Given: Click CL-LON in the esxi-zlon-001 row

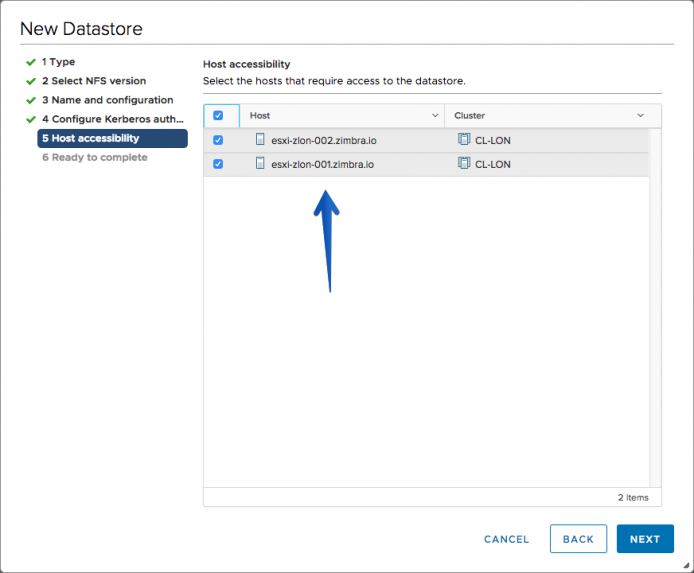Looking at the screenshot, I should (x=493, y=164).
